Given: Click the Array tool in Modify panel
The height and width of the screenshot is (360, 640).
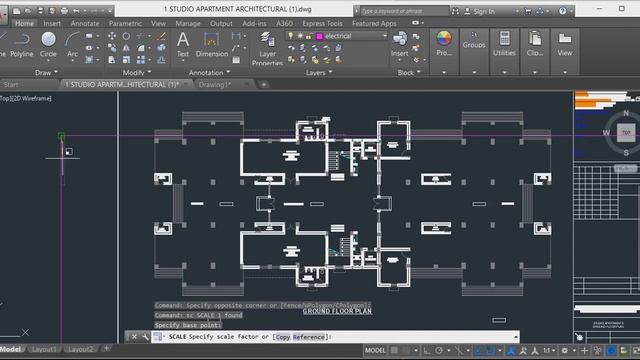Looking at the screenshot, I should [x=141, y=60].
